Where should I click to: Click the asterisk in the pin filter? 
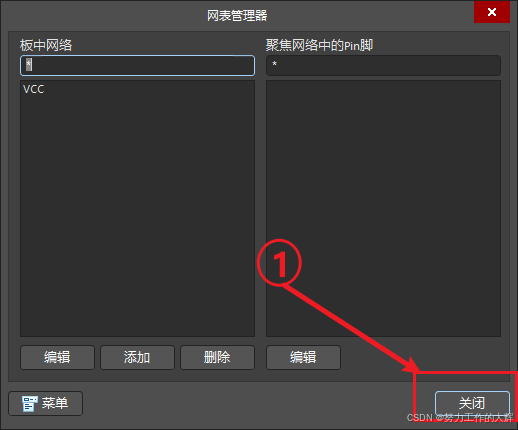pos(274,63)
